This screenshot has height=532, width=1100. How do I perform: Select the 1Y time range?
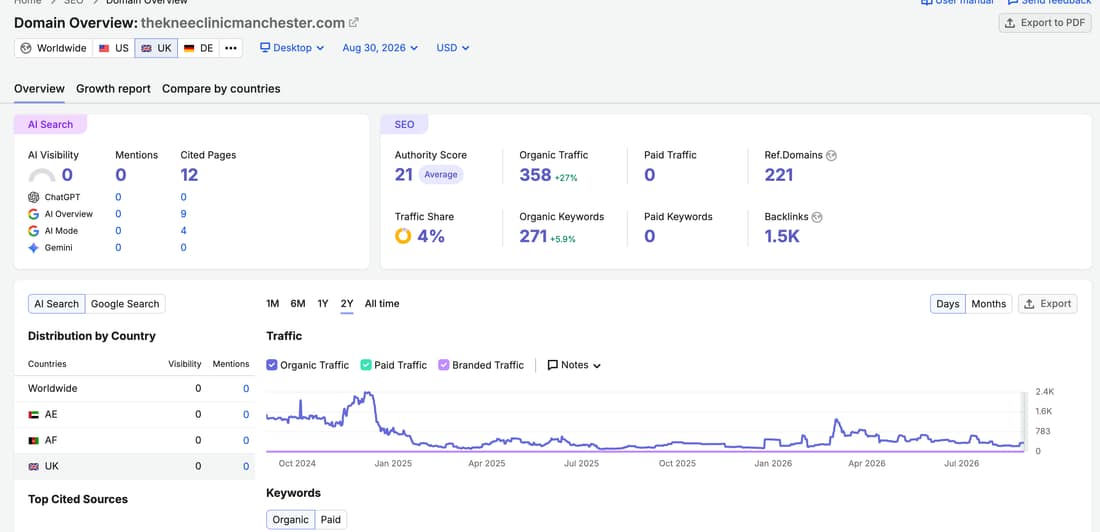pyautogui.click(x=323, y=304)
